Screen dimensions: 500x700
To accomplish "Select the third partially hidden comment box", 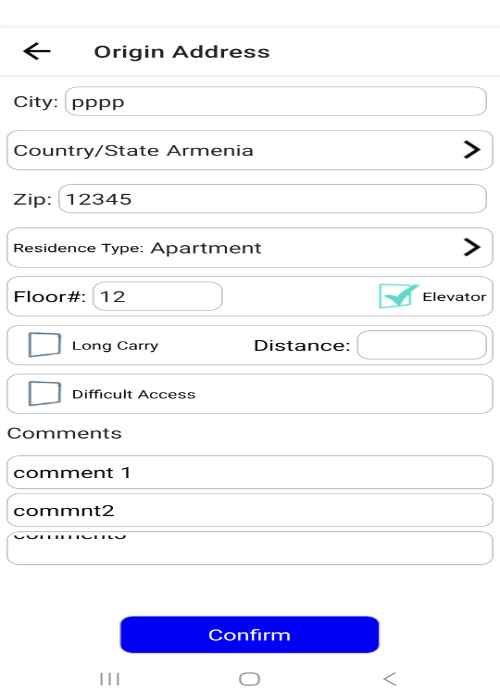I will coord(250,548).
